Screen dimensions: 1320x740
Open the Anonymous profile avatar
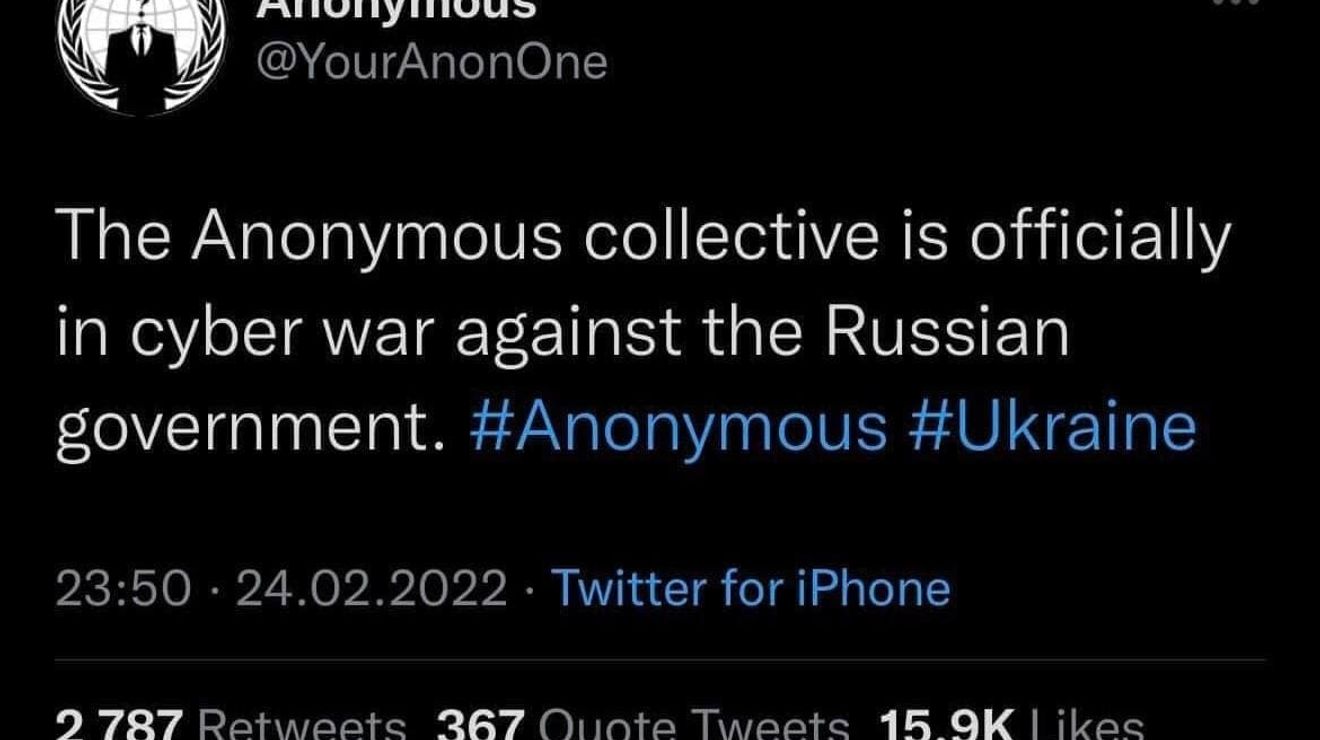click(x=140, y=50)
